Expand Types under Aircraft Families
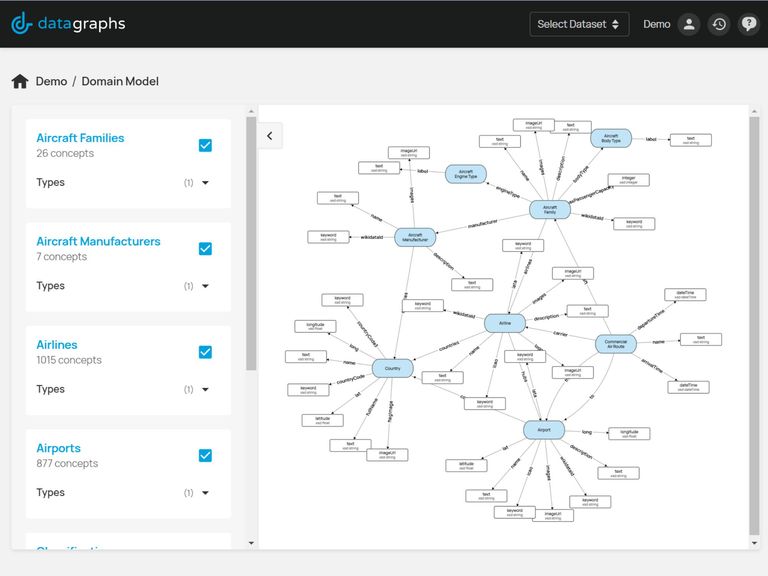768x576 pixels. 205,183
